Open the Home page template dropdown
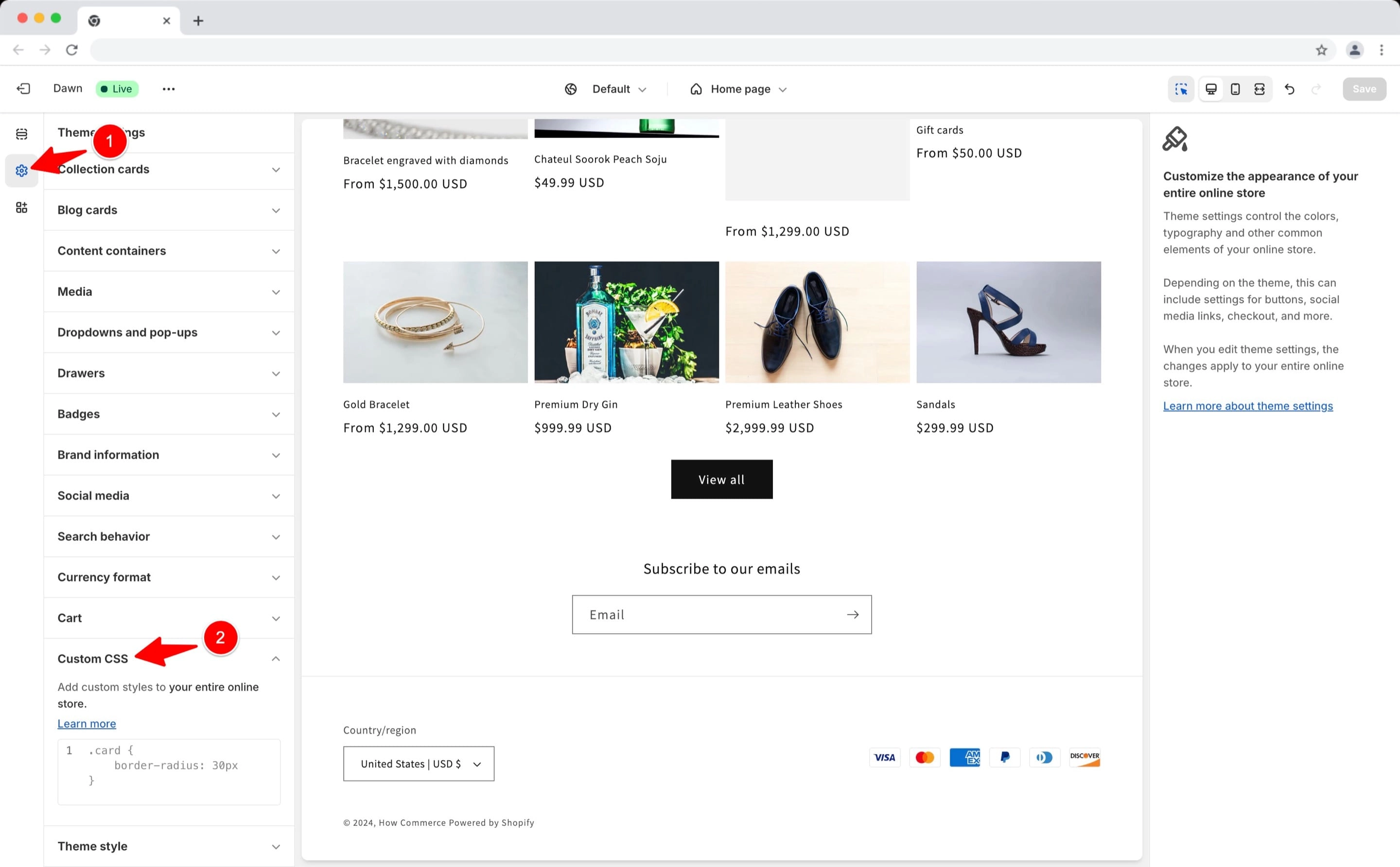Image resolution: width=1400 pixels, height=867 pixels. point(749,89)
